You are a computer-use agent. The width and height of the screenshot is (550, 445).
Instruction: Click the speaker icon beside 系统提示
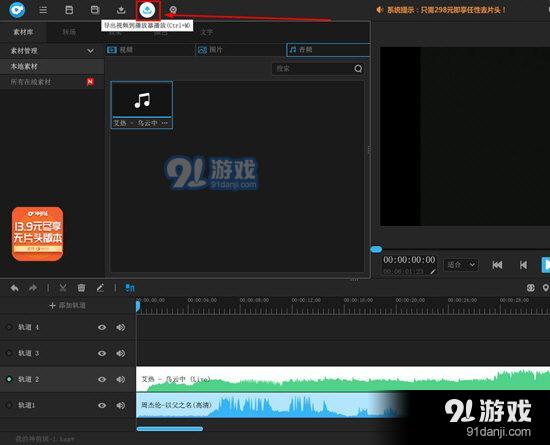(x=379, y=10)
